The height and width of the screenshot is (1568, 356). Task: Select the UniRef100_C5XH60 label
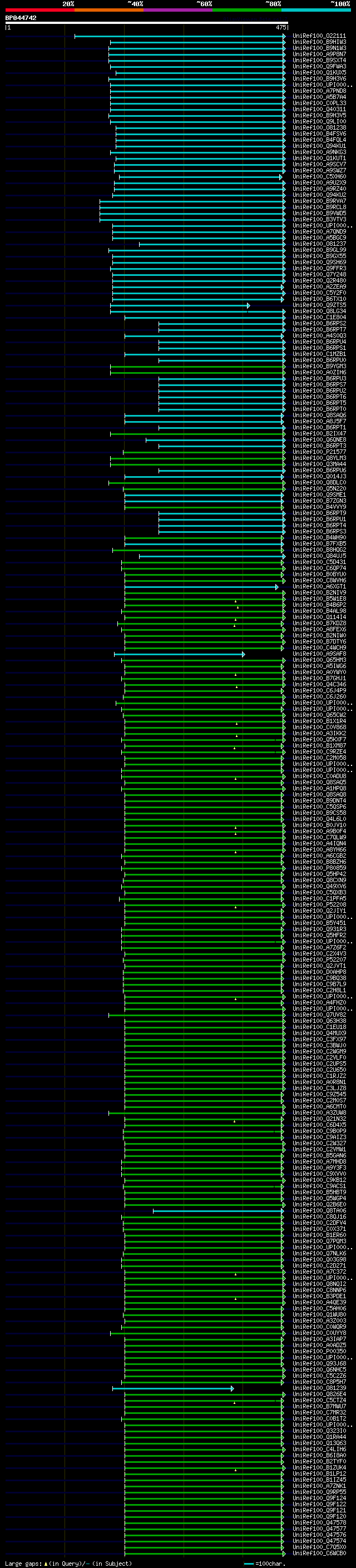click(x=319, y=177)
